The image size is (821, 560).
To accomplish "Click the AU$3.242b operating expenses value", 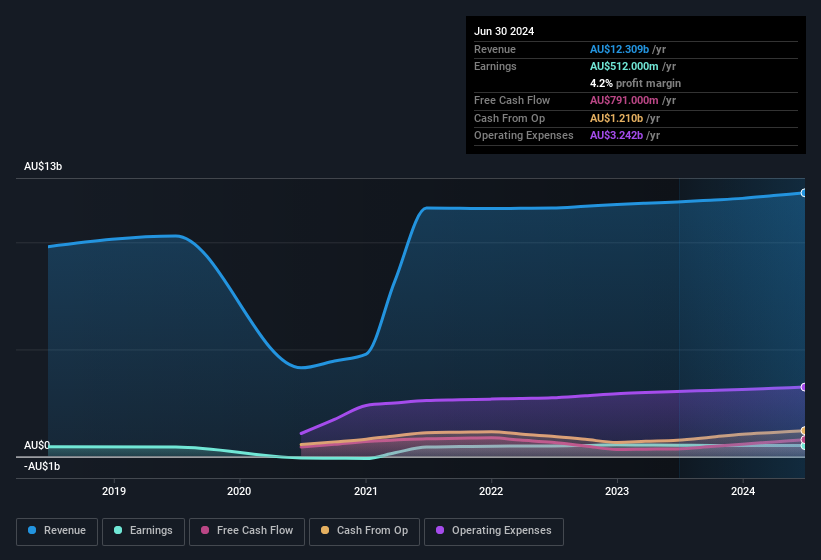I will tap(616, 136).
